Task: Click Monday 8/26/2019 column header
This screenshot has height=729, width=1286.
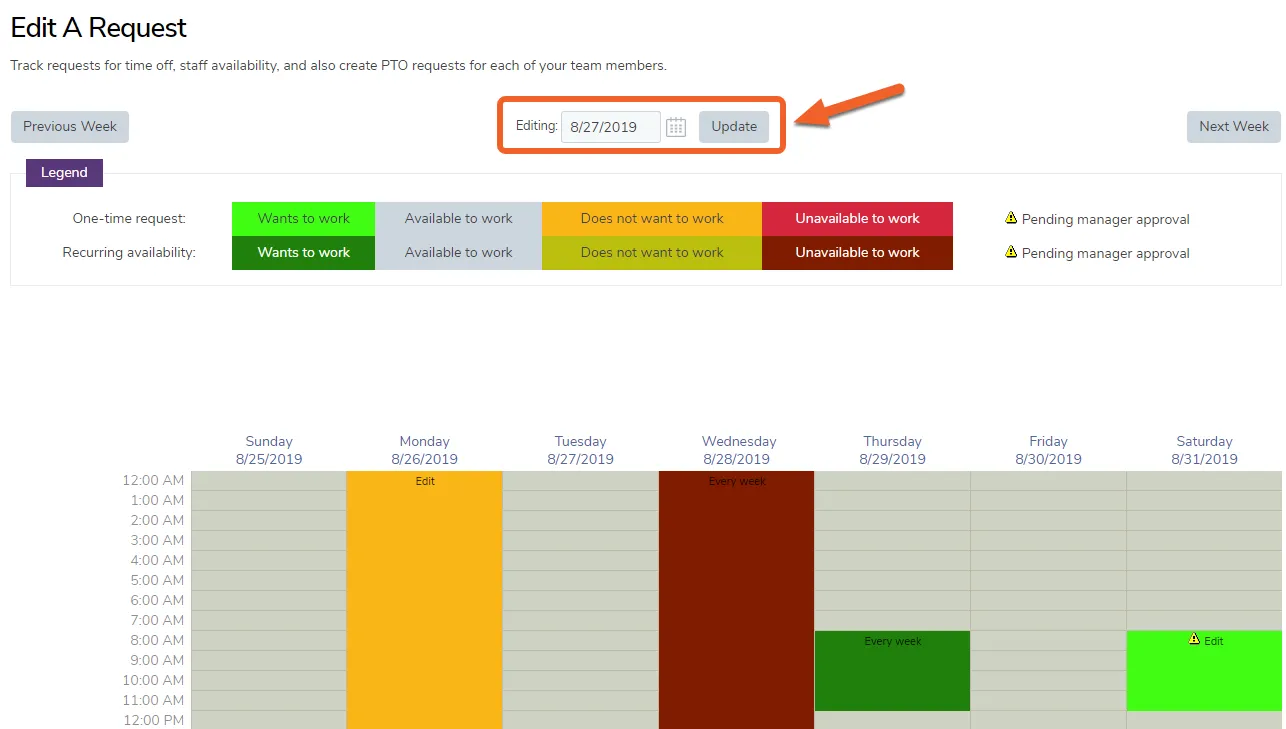Action: [x=425, y=450]
